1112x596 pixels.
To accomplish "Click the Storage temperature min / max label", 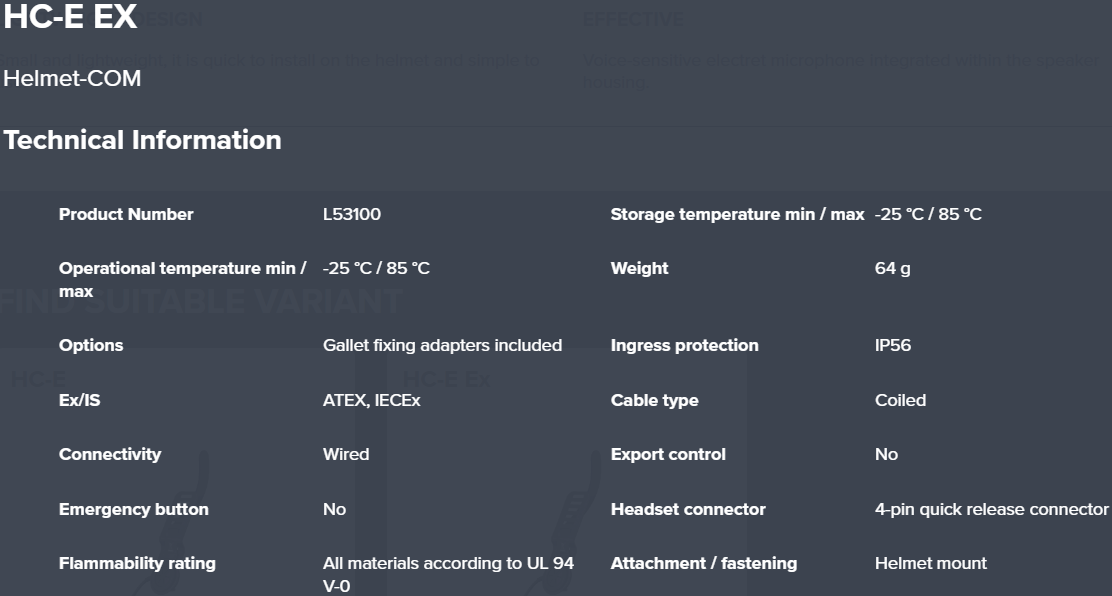I will 737,214.
